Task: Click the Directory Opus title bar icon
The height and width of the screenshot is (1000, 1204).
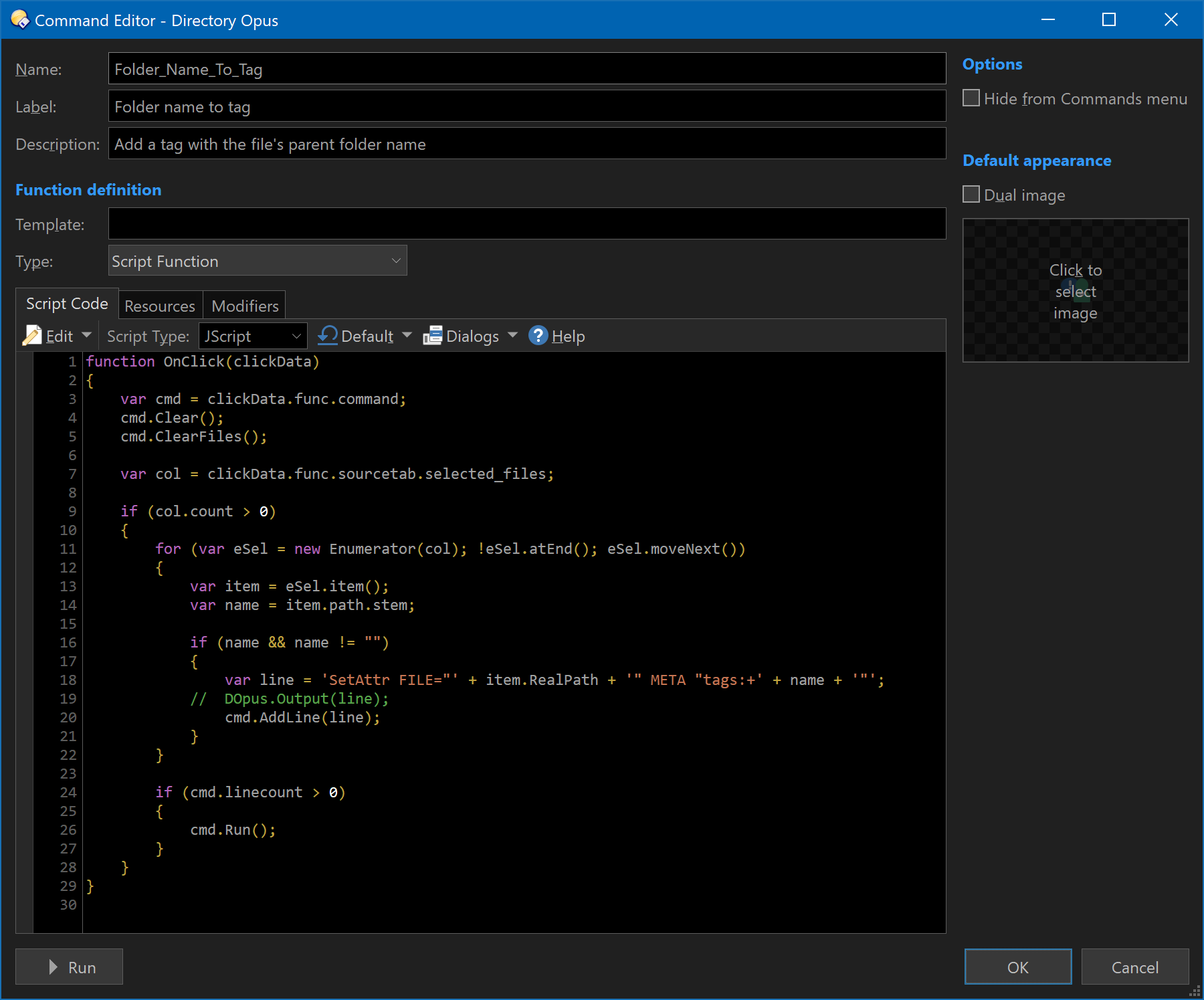Action: (x=20, y=19)
